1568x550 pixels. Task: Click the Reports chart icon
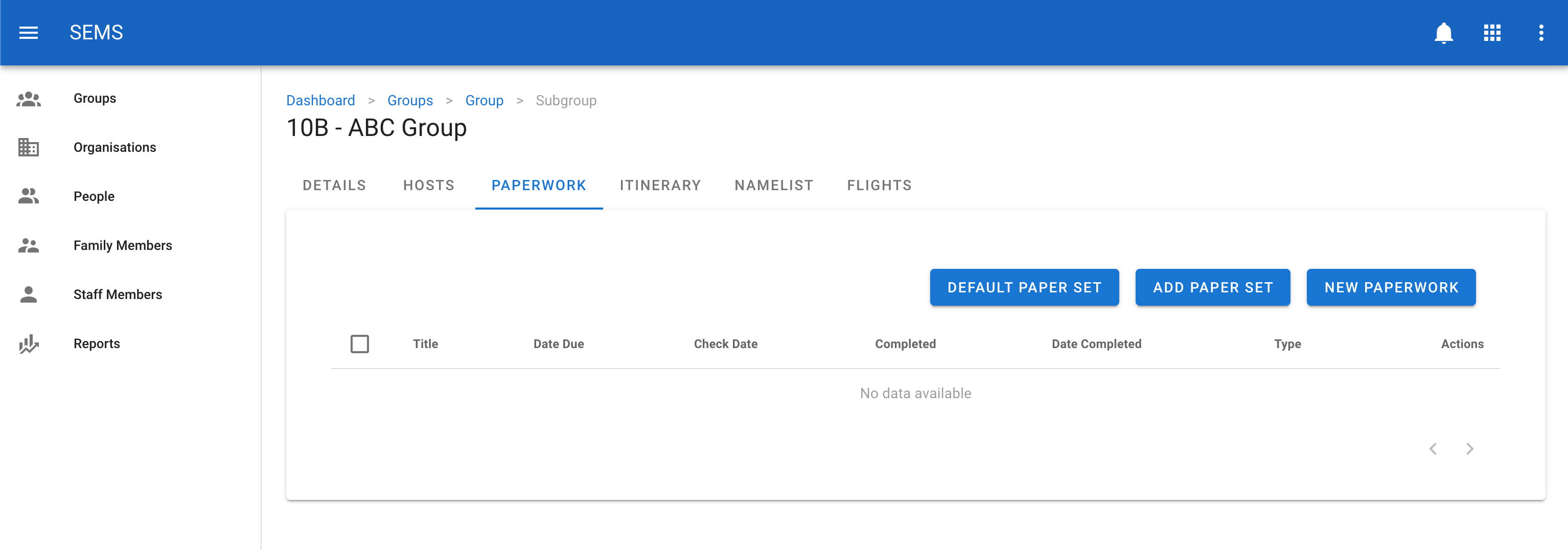pyautogui.click(x=29, y=343)
